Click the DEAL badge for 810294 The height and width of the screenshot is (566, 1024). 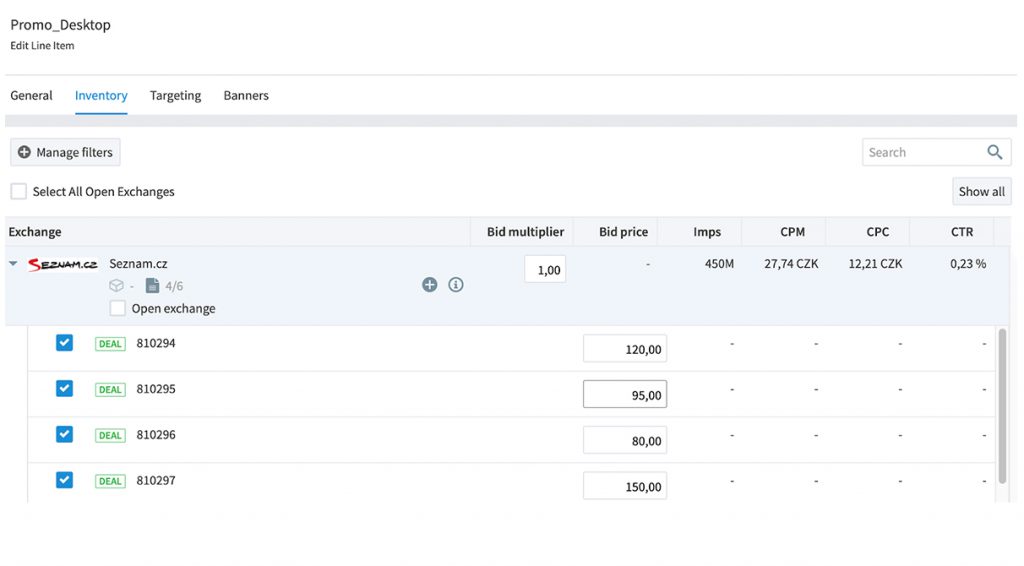pos(110,344)
